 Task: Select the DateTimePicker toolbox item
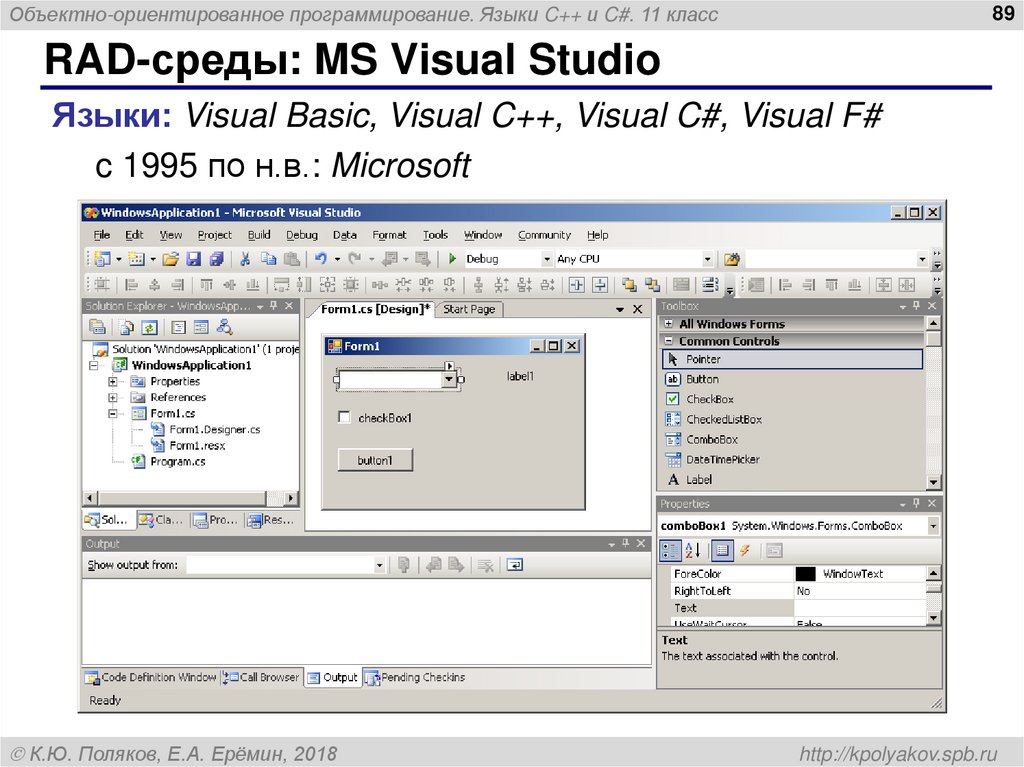click(722, 459)
